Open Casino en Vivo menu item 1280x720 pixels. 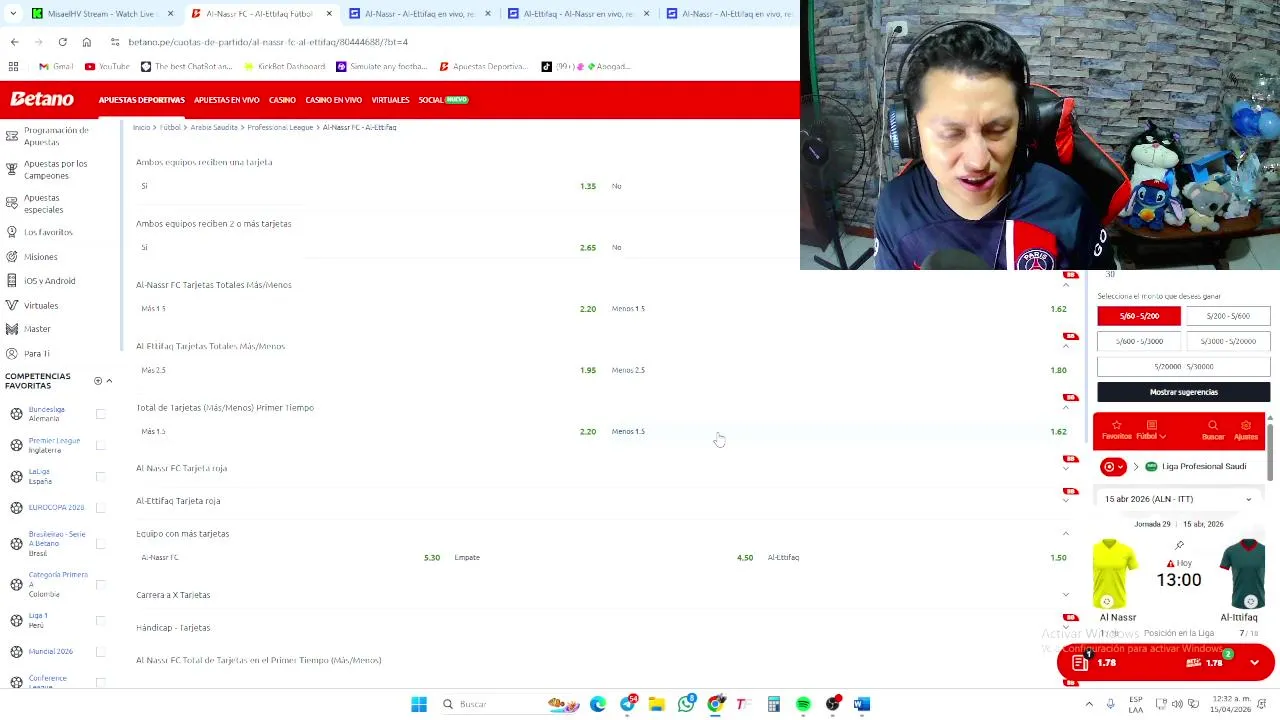333,100
